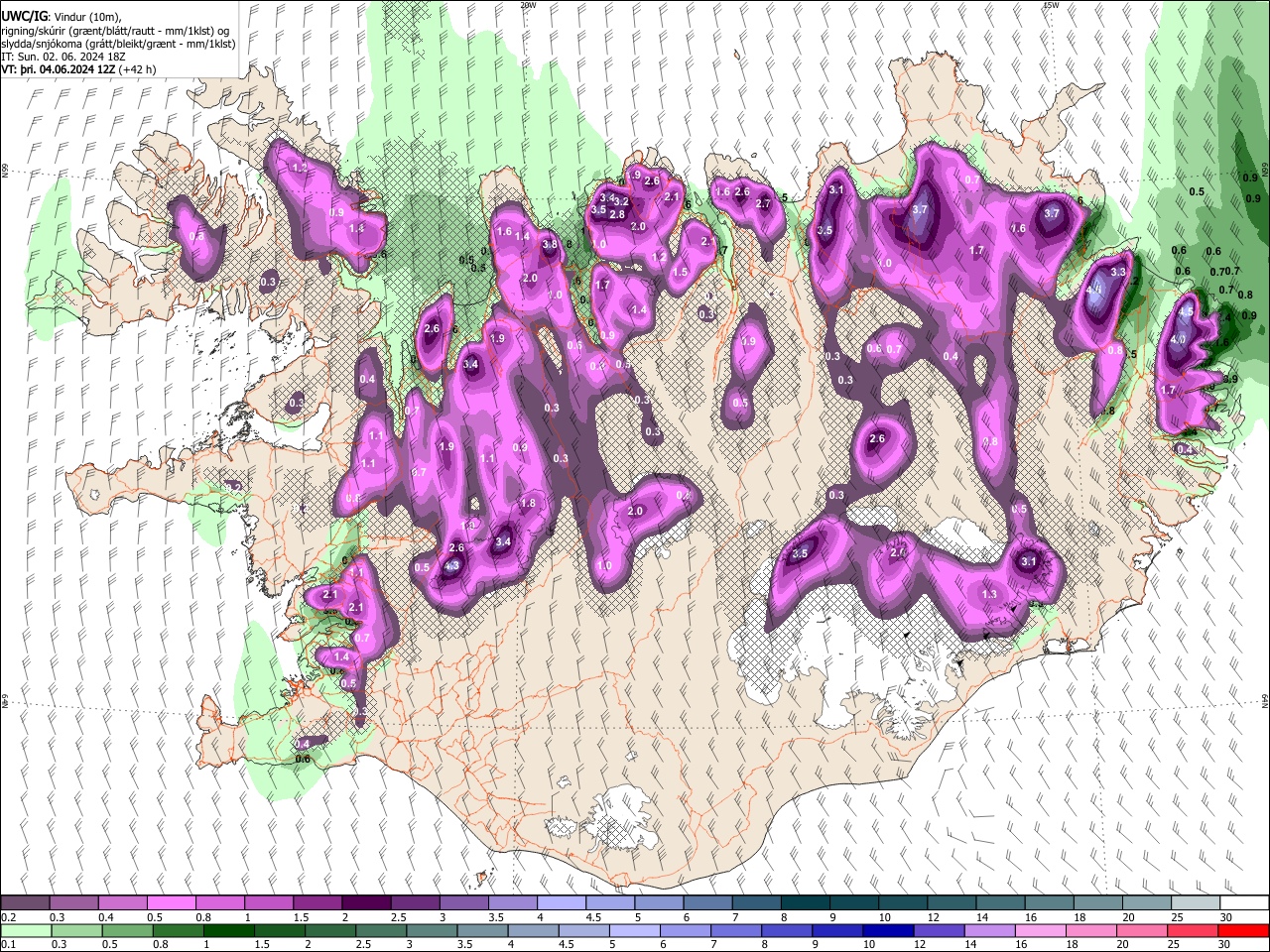Click the 4.3 snowfall value on the map
The width and height of the screenshot is (1270, 952).
click(x=452, y=567)
